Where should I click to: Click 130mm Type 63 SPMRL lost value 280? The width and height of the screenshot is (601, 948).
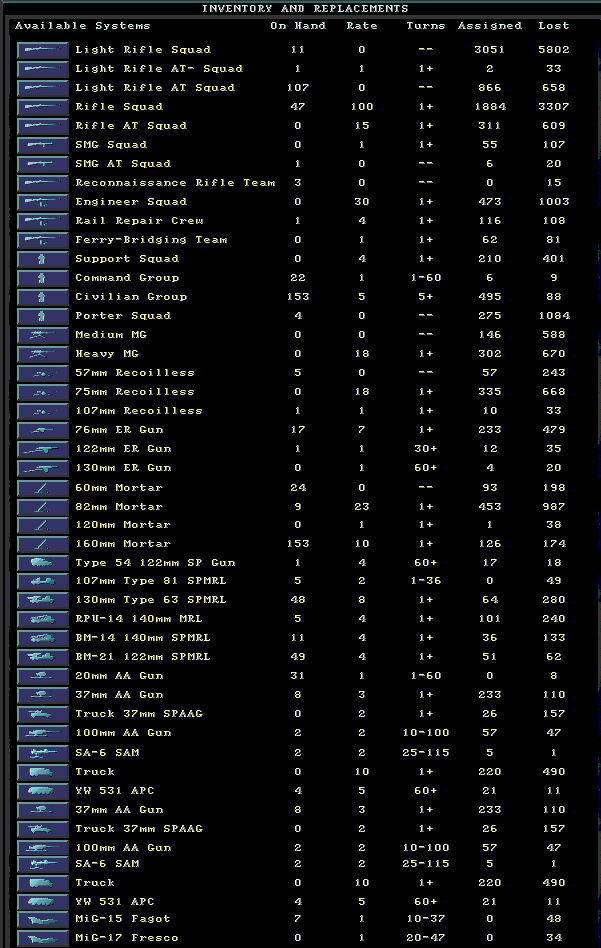point(554,600)
